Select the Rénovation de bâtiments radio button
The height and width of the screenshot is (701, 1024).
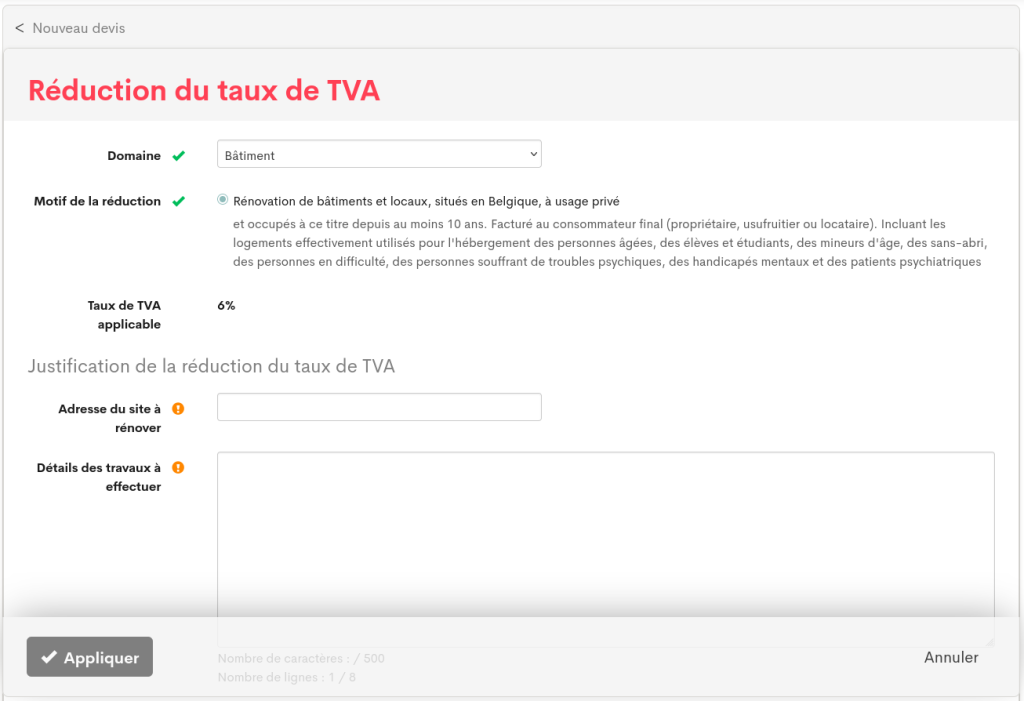[x=222, y=200]
